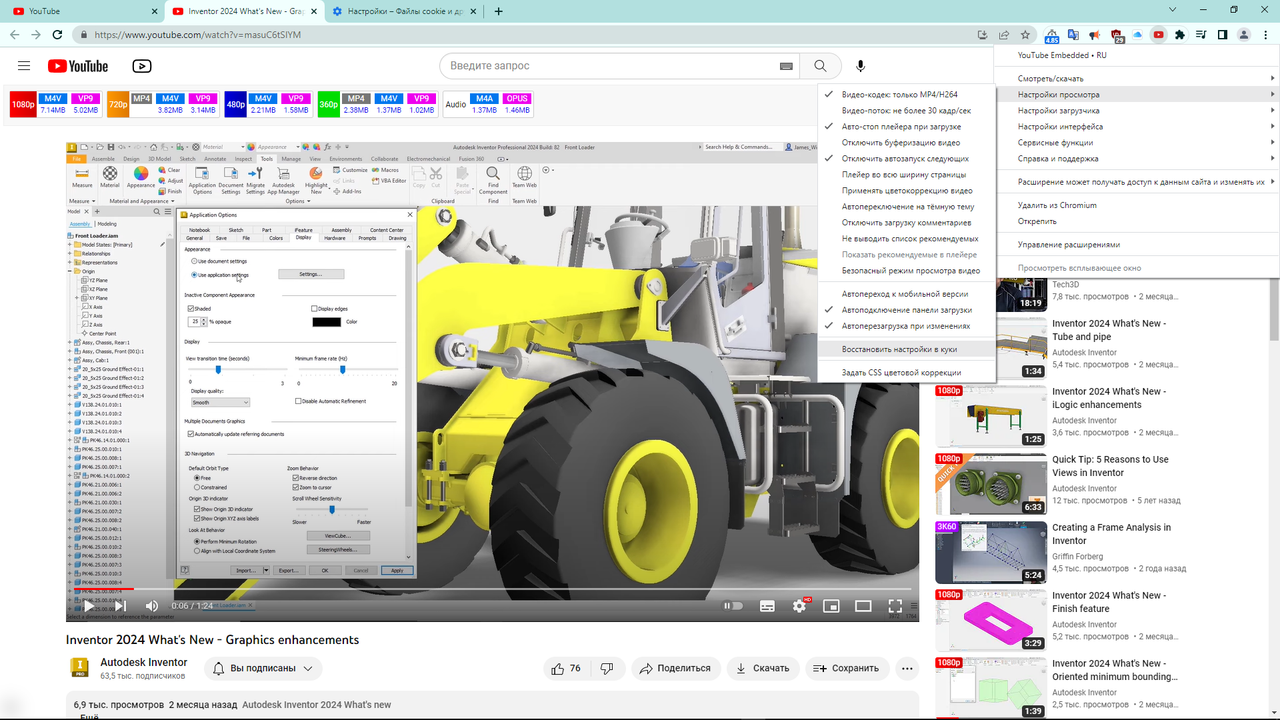Toggle 'Видео-кодек: только MP4/H264' option
The width and height of the screenshot is (1280, 720).
[x=907, y=95]
